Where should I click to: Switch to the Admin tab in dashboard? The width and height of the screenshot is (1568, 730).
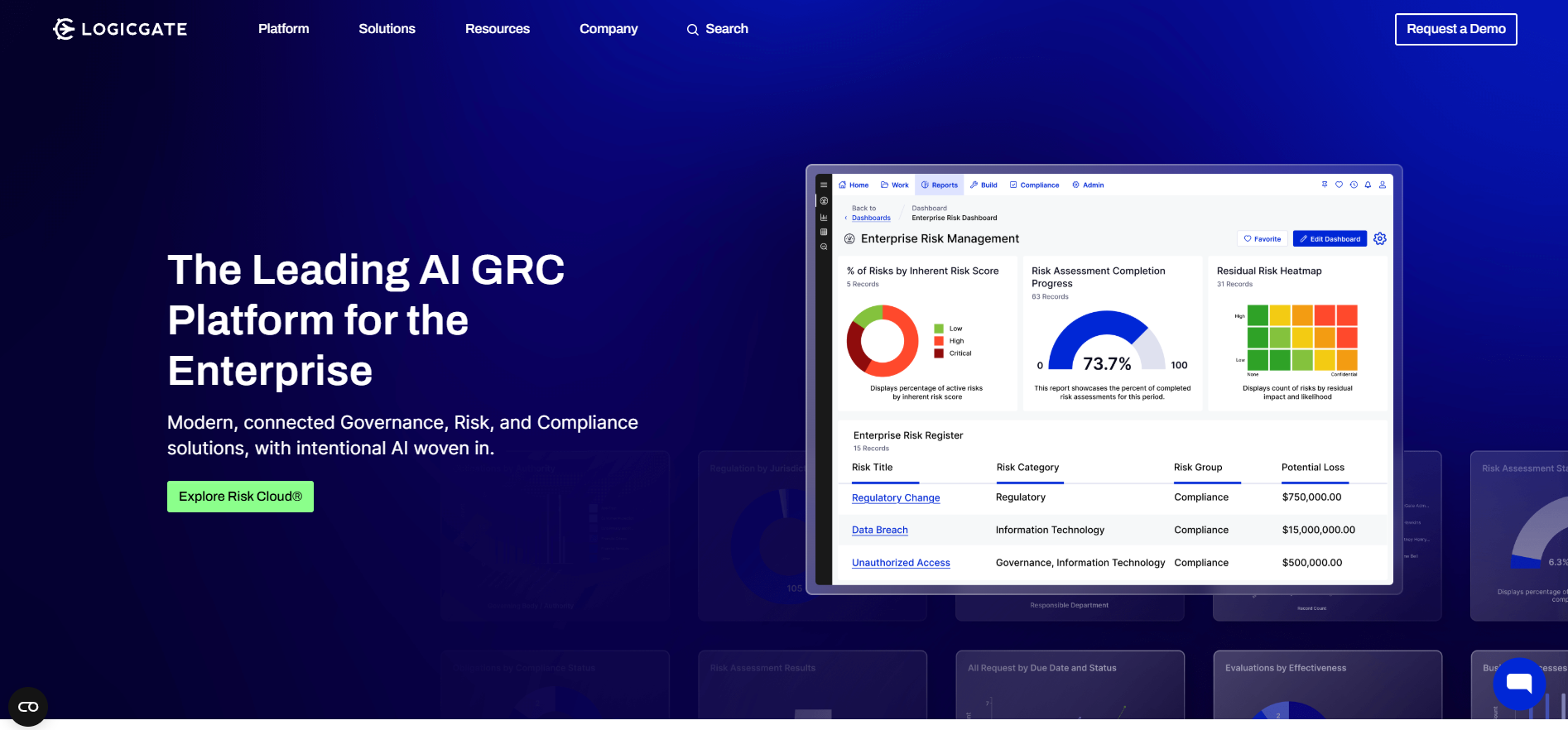[1088, 185]
